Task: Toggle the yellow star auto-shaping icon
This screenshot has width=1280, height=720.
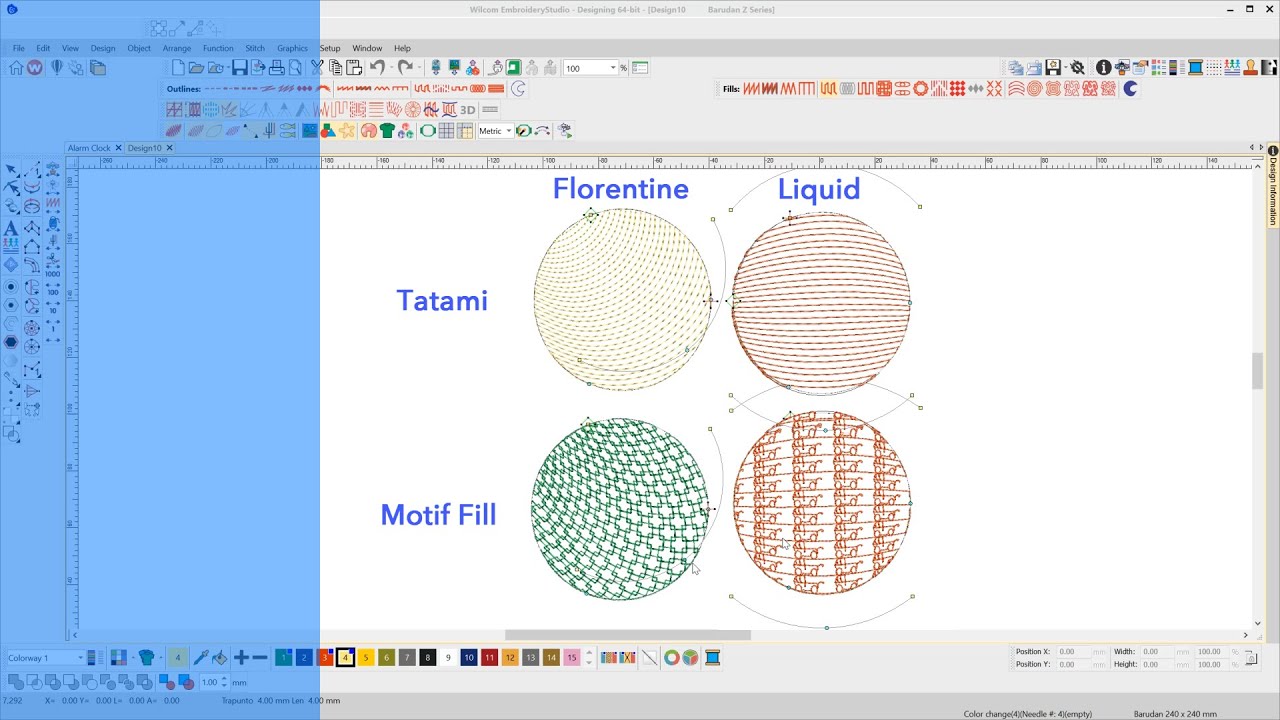Action: 347,131
